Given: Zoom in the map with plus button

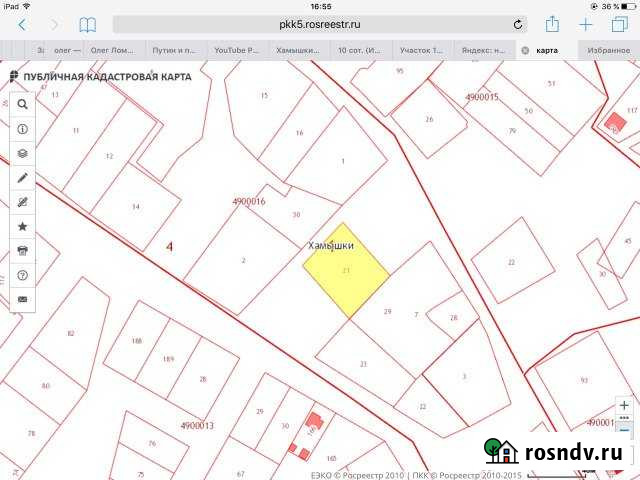Looking at the screenshot, I should pyautogui.click(x=624, y=405).
